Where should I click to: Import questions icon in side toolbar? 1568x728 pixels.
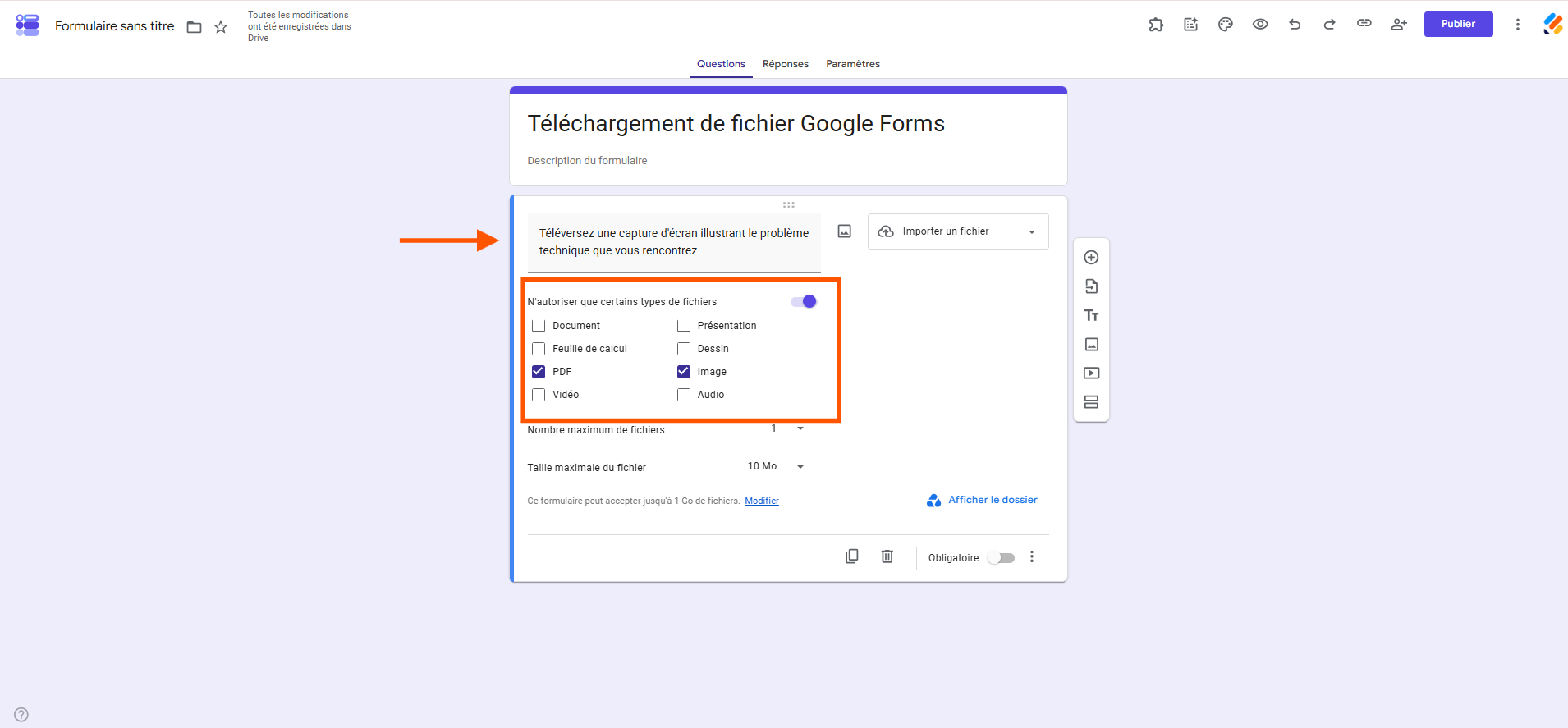[x=1091, y=286]
